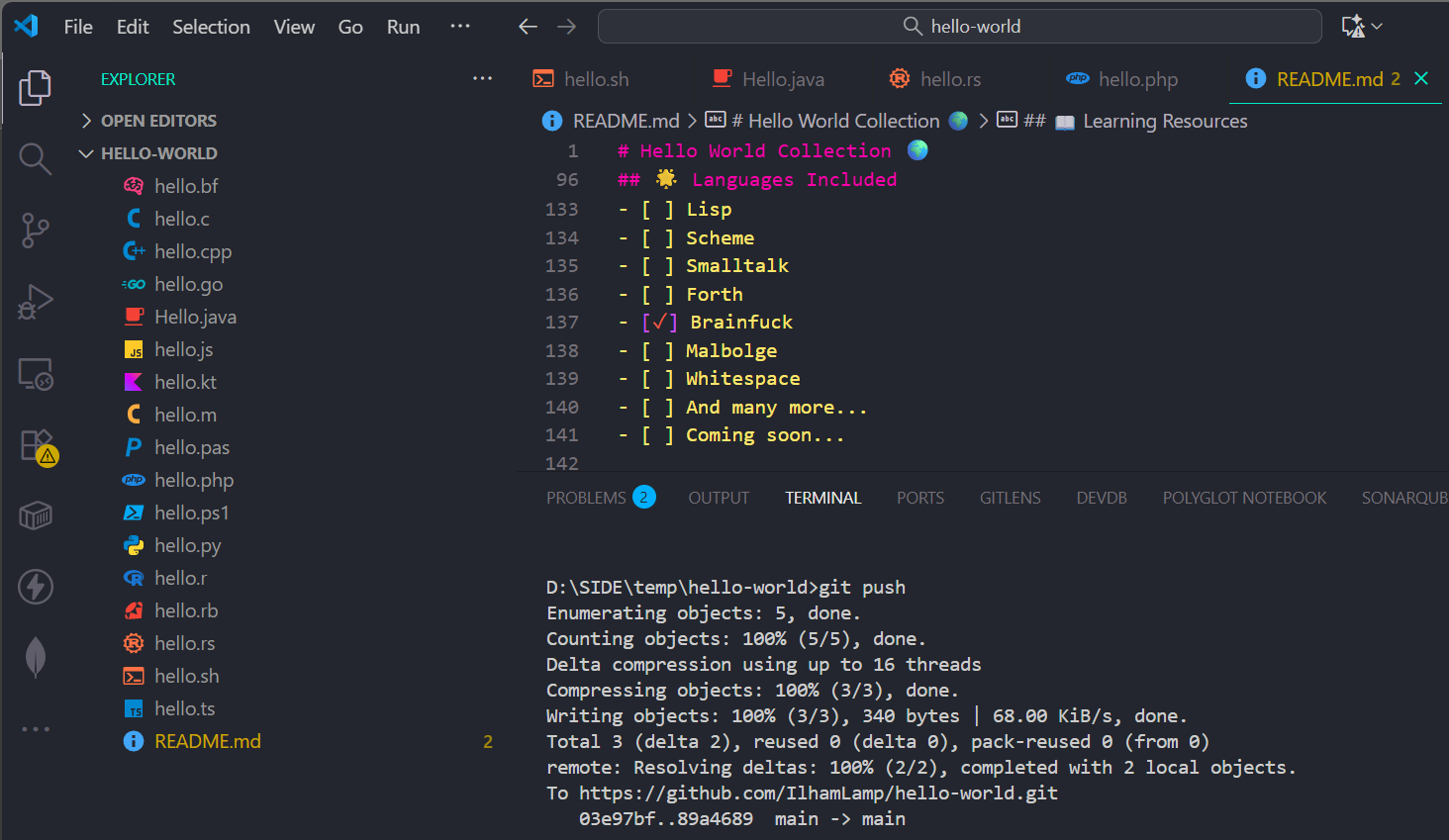Open the Copilot chat dropdown arrow

point(1377,27)
